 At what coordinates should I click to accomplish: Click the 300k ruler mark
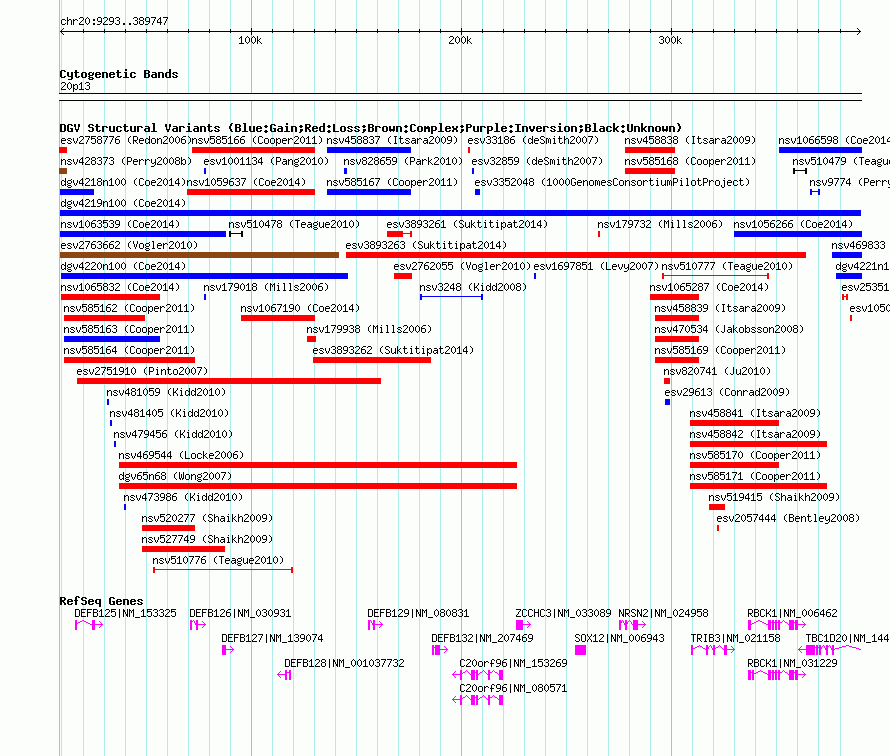tap(670, 40)
